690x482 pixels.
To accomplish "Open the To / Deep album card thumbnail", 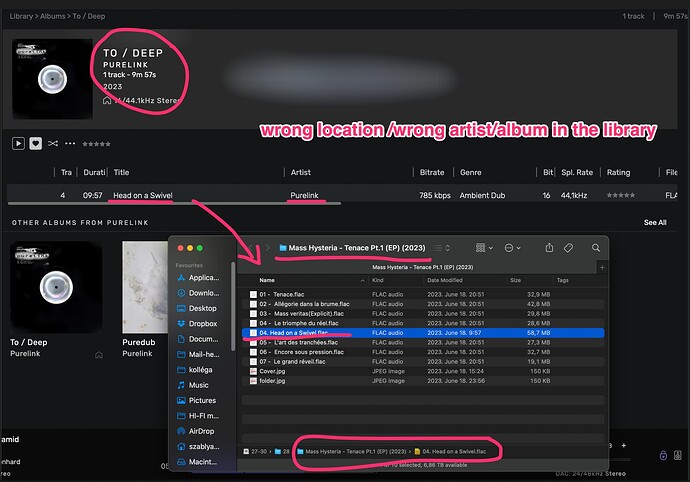I will coord(56,287).
